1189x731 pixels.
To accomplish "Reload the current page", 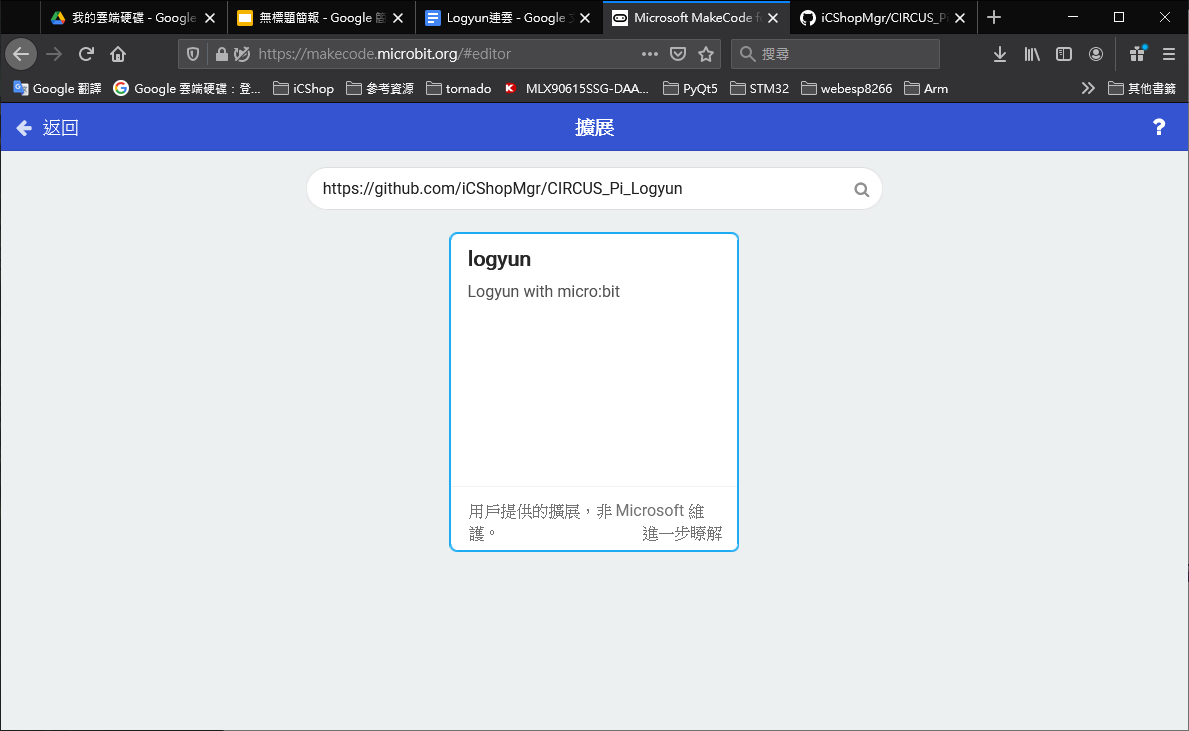I will tap(86, 54).
